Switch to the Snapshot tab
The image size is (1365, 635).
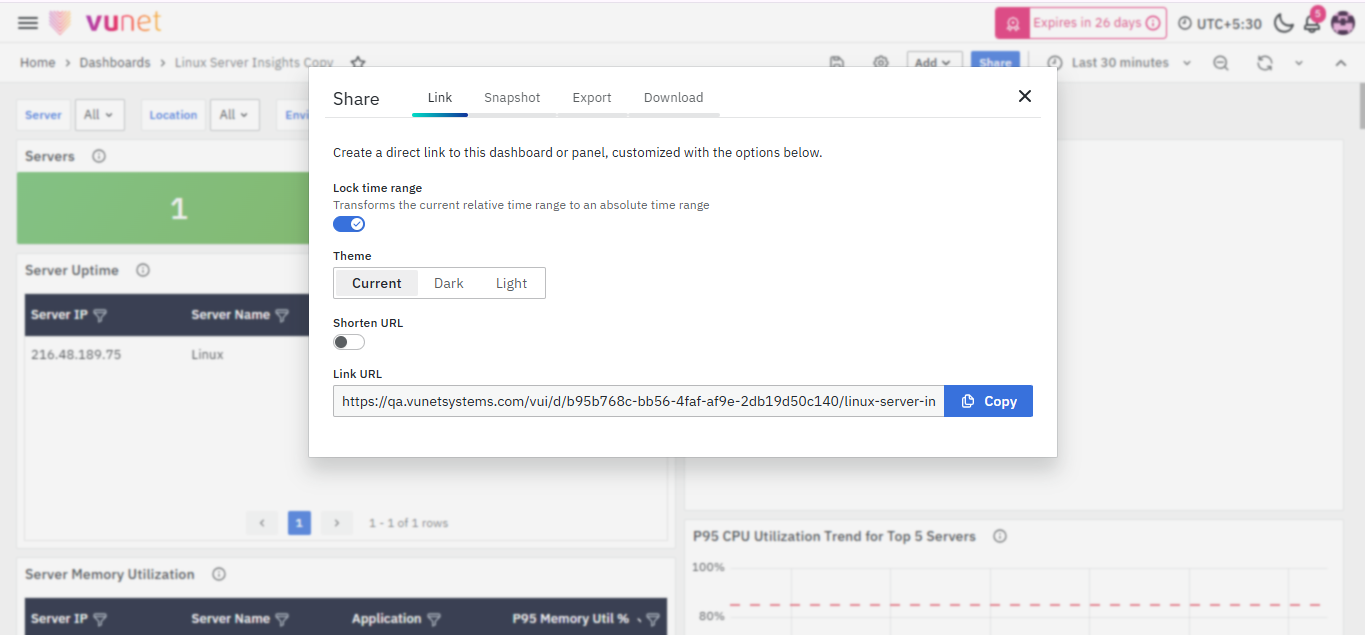[x=512, y=98]
